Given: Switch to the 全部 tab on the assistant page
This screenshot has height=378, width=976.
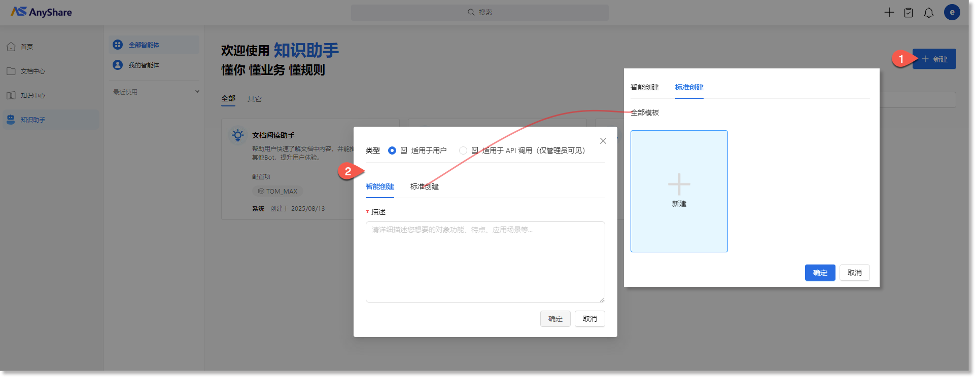Looking at the screenshot, I should [x=228, y=98].
